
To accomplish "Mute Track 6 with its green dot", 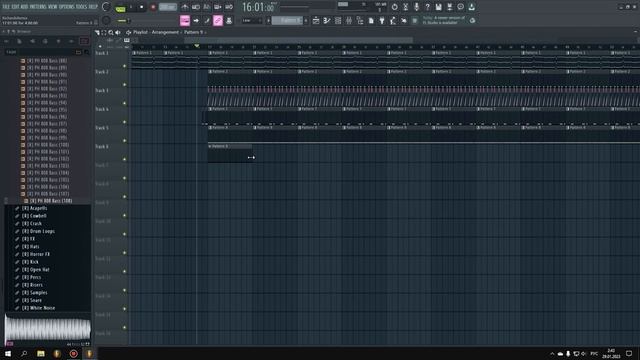I will click(124, 159).
